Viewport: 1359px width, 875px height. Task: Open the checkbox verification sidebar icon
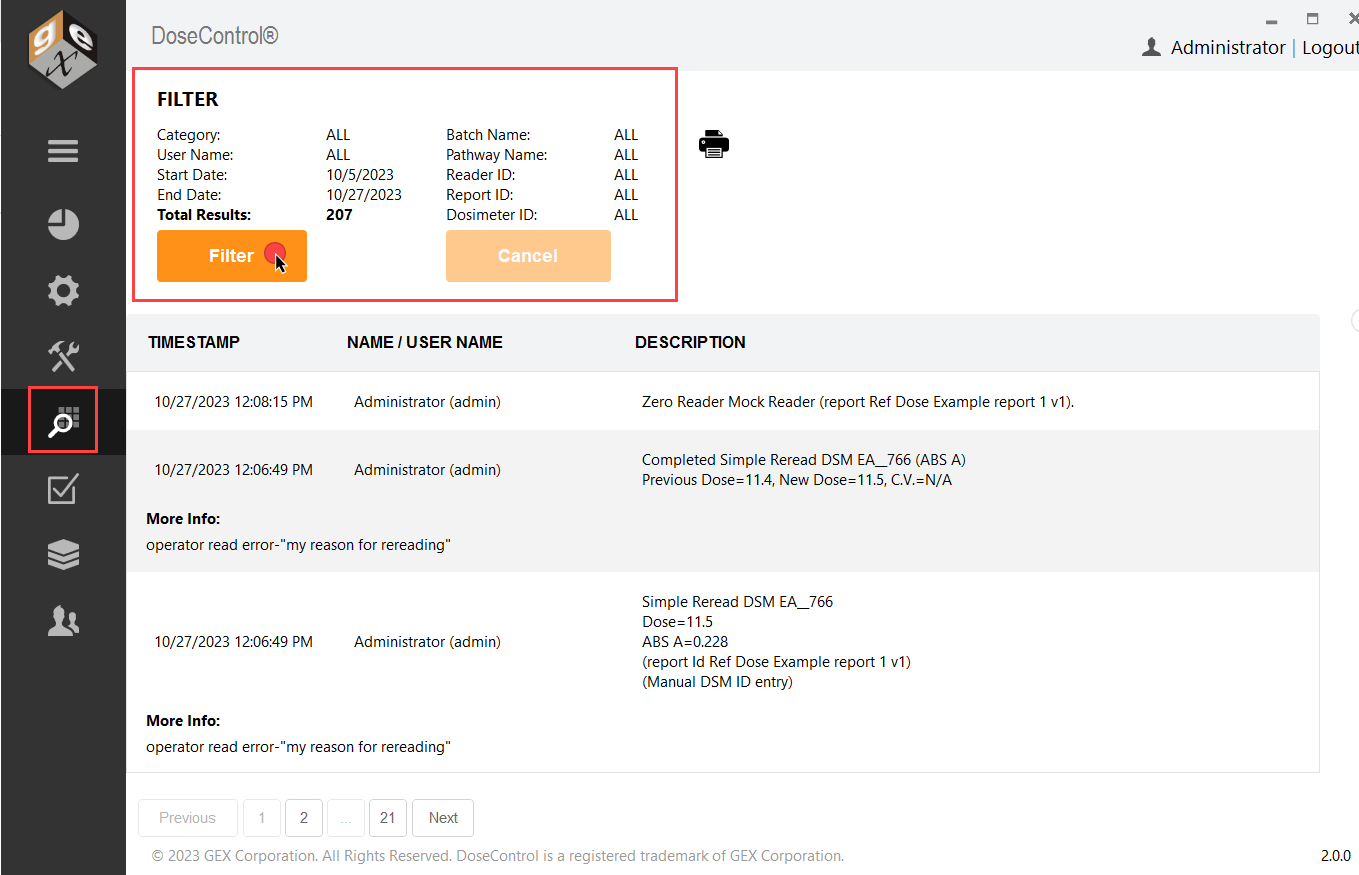63,489
